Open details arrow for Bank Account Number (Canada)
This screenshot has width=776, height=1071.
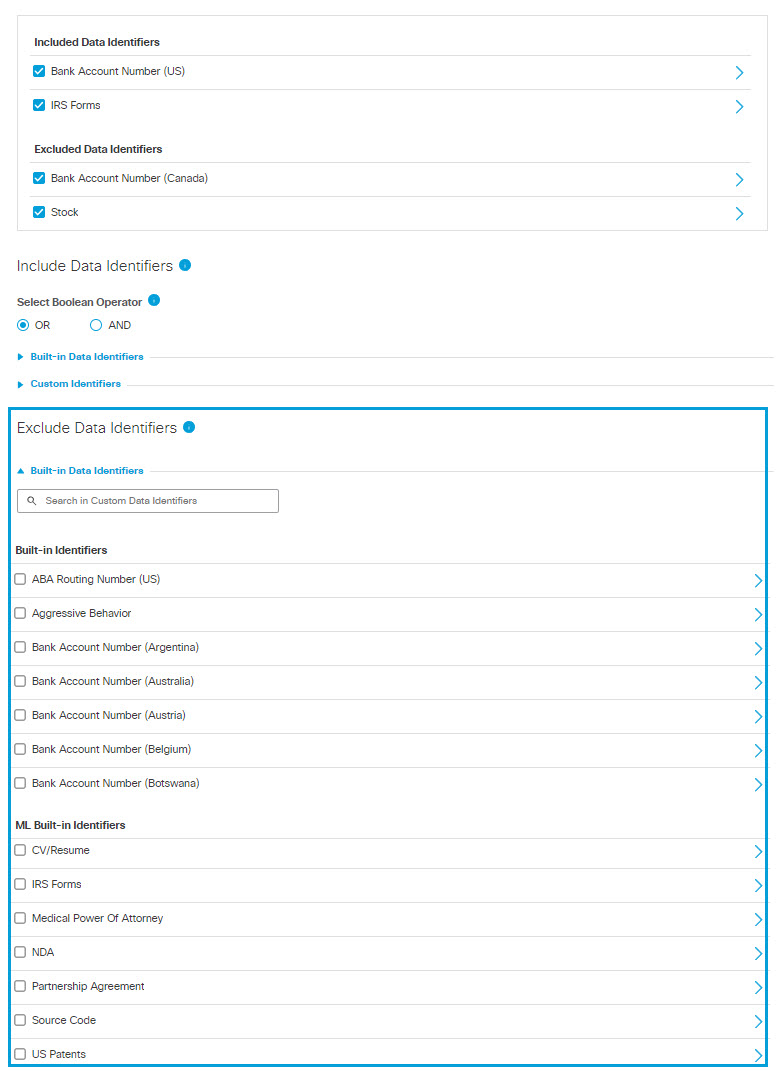click(739, 180)
